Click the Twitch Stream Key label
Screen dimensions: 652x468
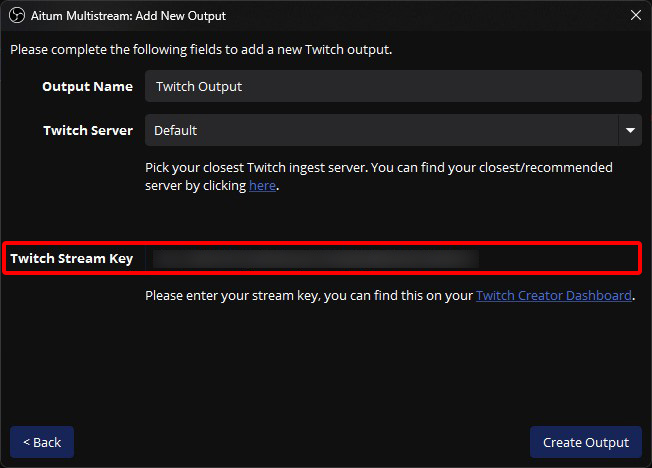pyautogui.click(x=72, y=259)
